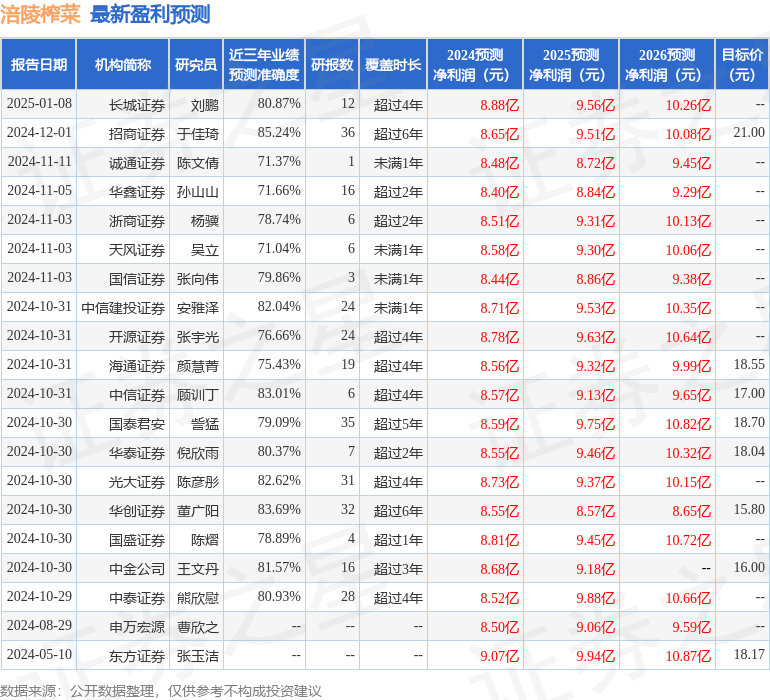Click researcher name 张宇光
The width and height of the screenshot is (770, 700).
198,337
